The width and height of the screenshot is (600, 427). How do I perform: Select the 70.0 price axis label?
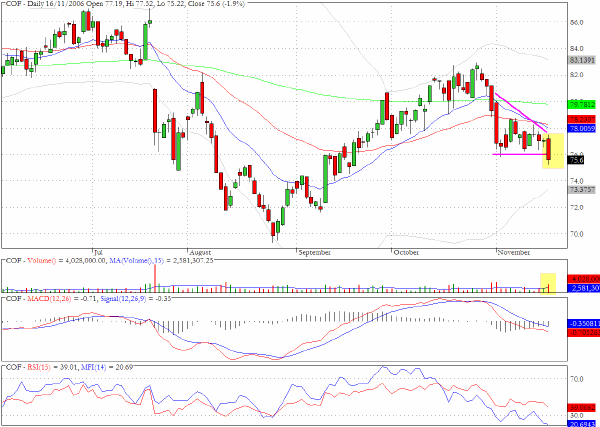click(x=577, y=234)
